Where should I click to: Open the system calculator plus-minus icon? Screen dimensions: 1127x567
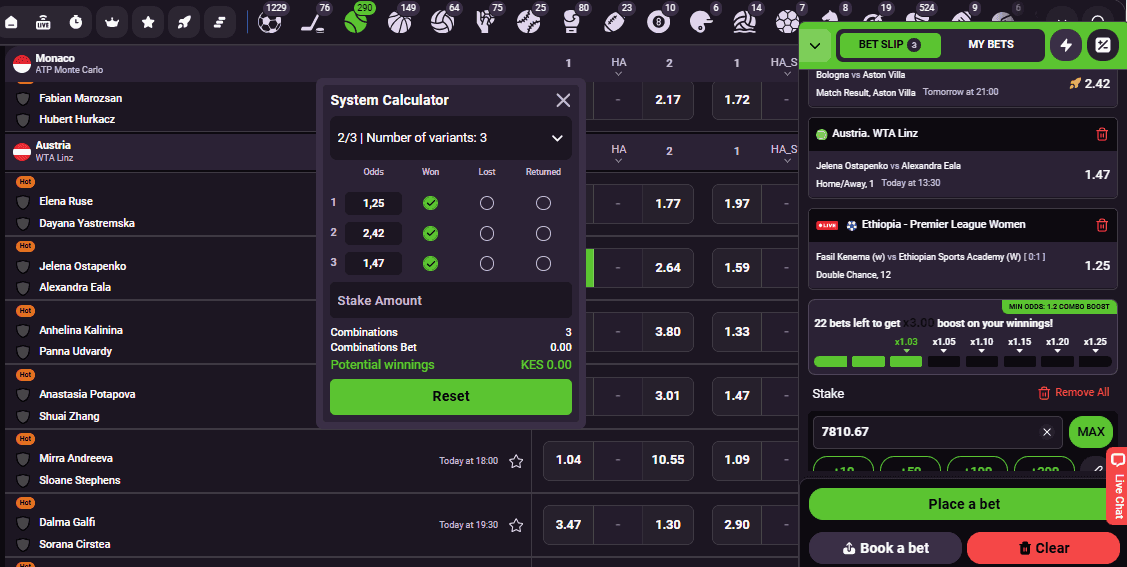click(1103, 45)
